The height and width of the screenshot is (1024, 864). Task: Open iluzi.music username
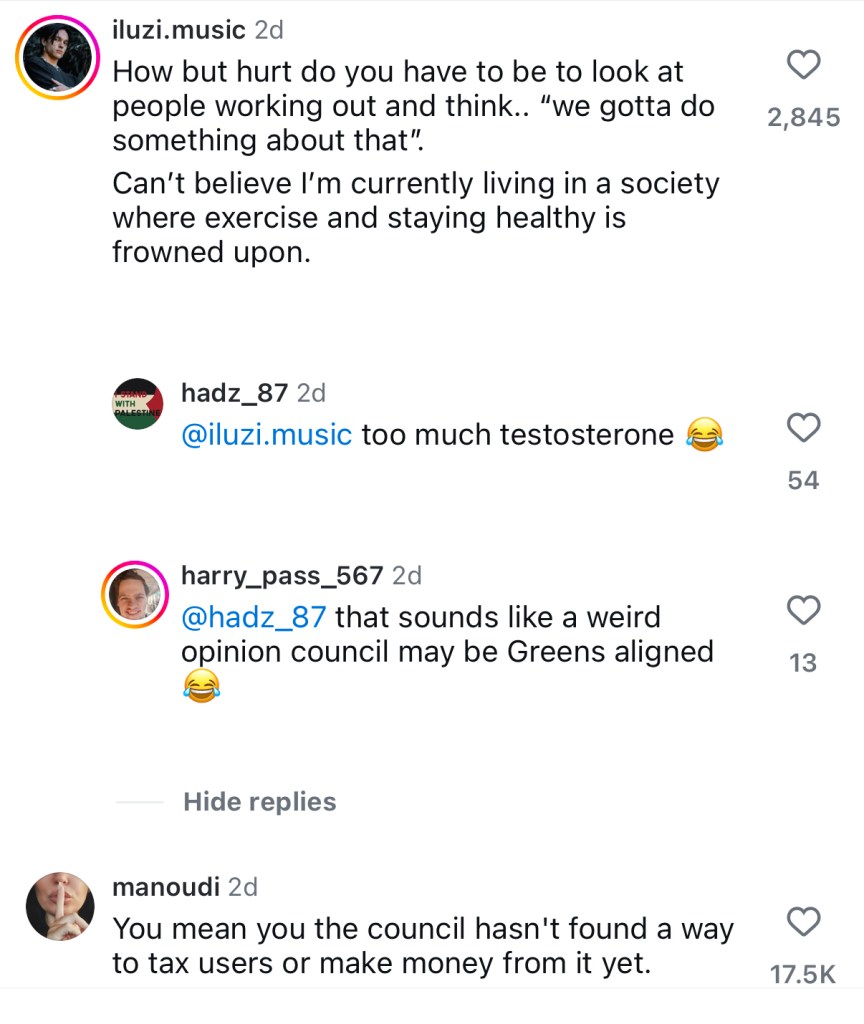pos(178,30)
